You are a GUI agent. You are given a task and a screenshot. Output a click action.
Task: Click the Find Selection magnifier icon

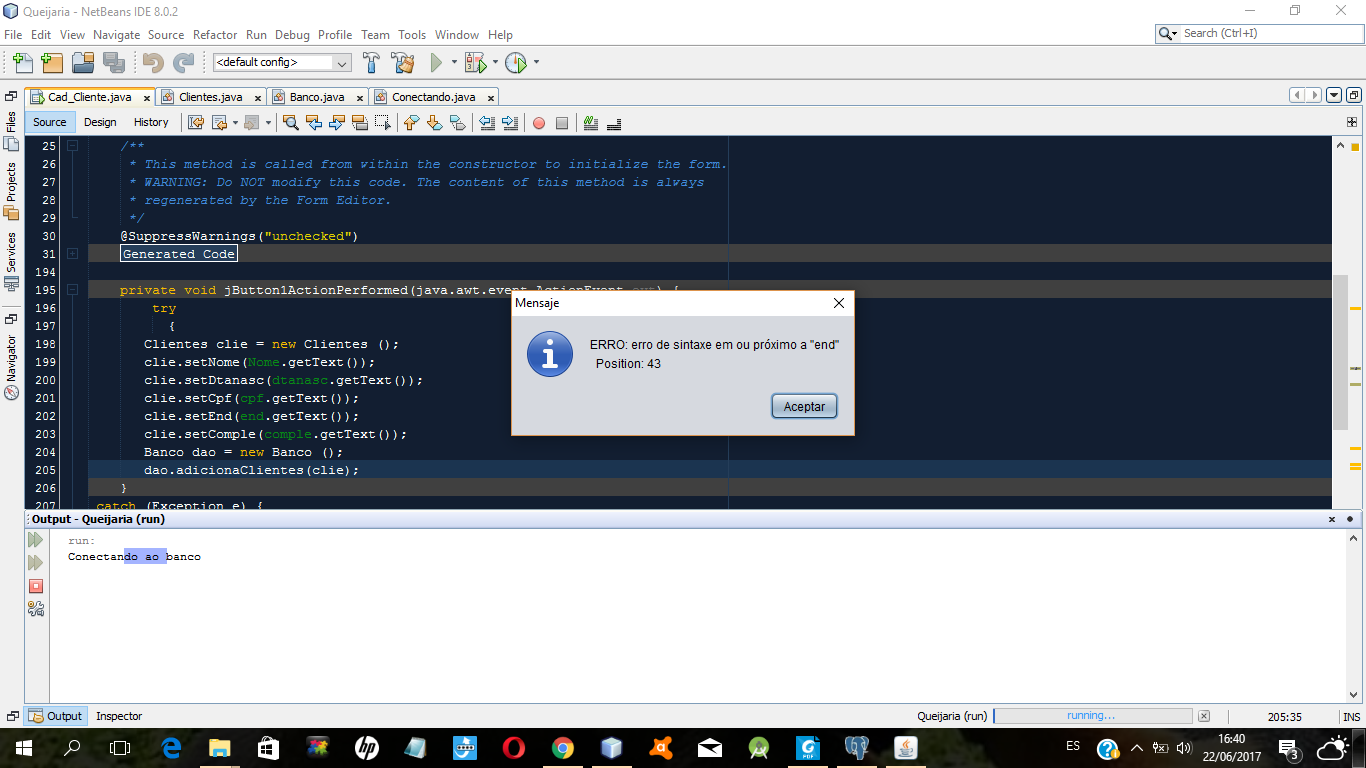291,123
